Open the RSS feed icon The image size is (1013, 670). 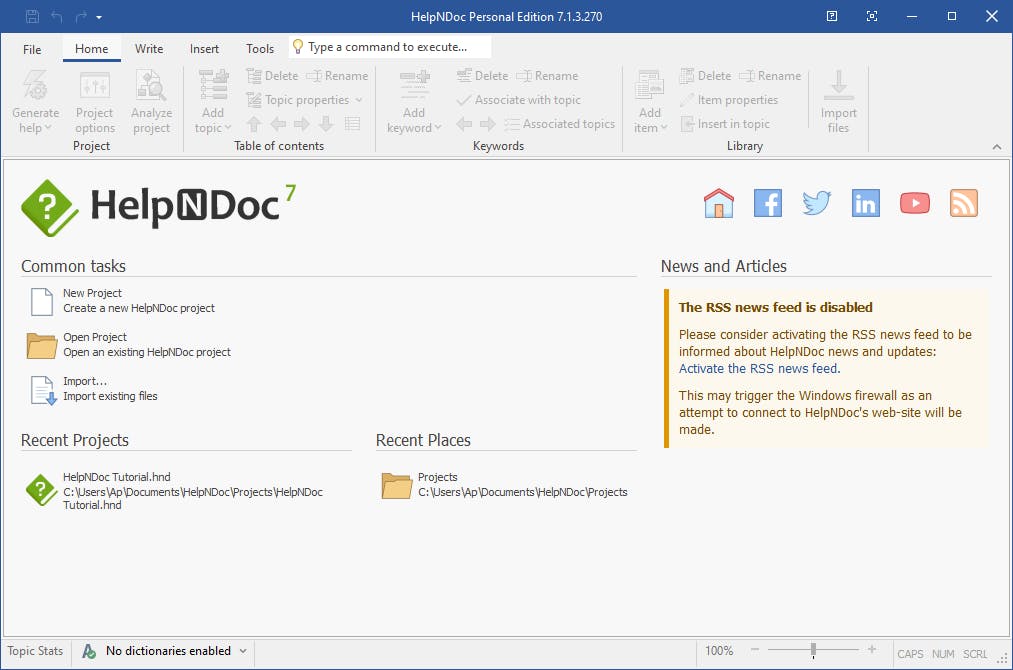(x=964, y=203)
